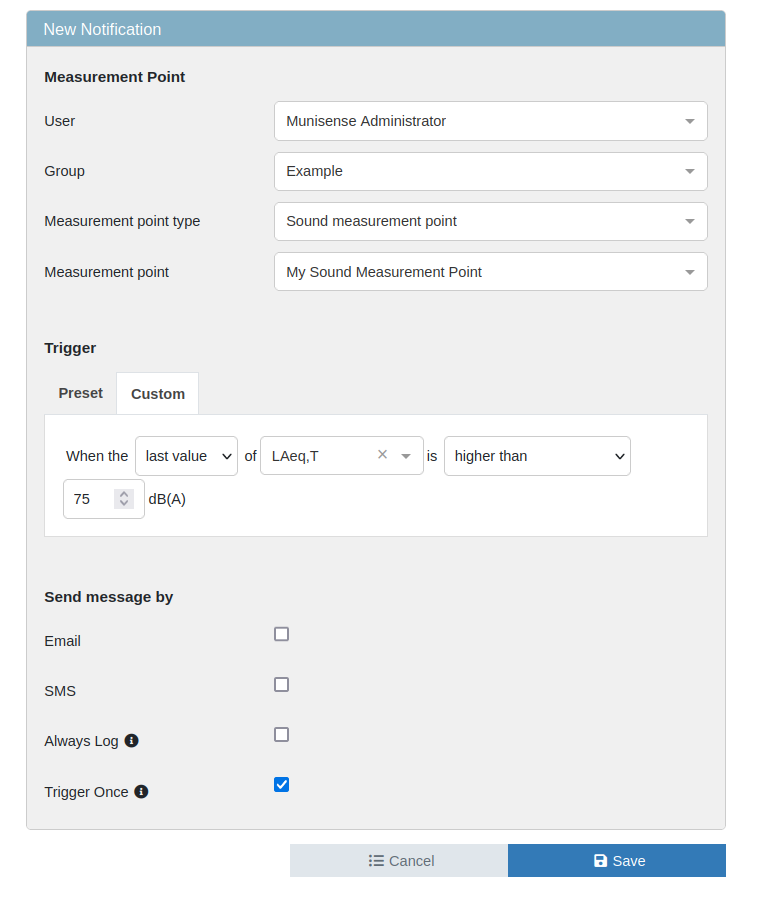This screenshot has height=905, width=784.
Task: Open the higher than comparison dropdown
Action: pos(537,456)
